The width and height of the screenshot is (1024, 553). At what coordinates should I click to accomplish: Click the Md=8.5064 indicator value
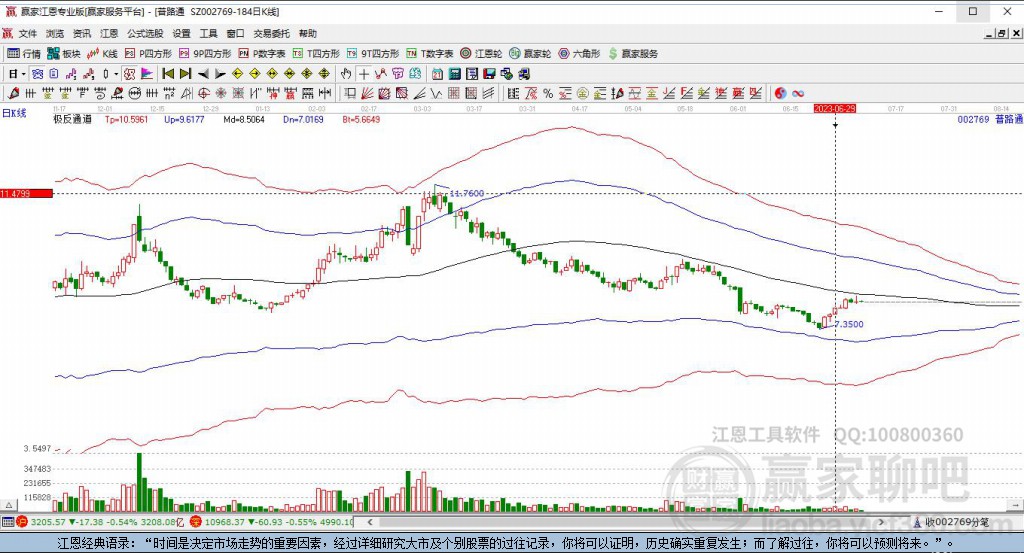coord(244,119)
